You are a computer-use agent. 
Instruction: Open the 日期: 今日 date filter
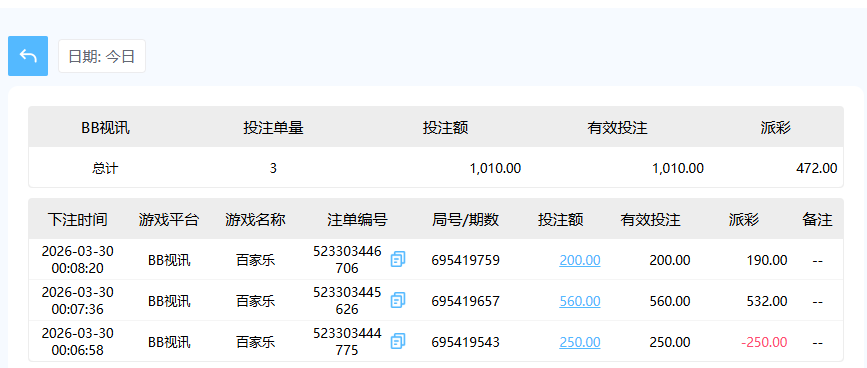point(102,56)
